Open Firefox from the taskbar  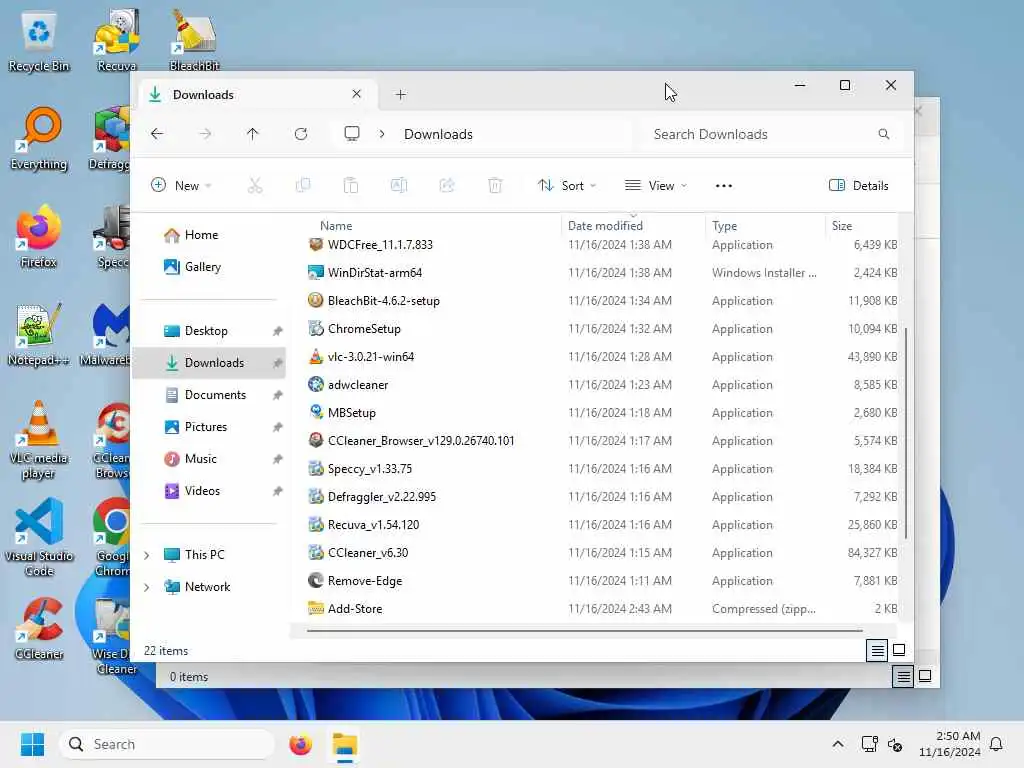(300, 744)
